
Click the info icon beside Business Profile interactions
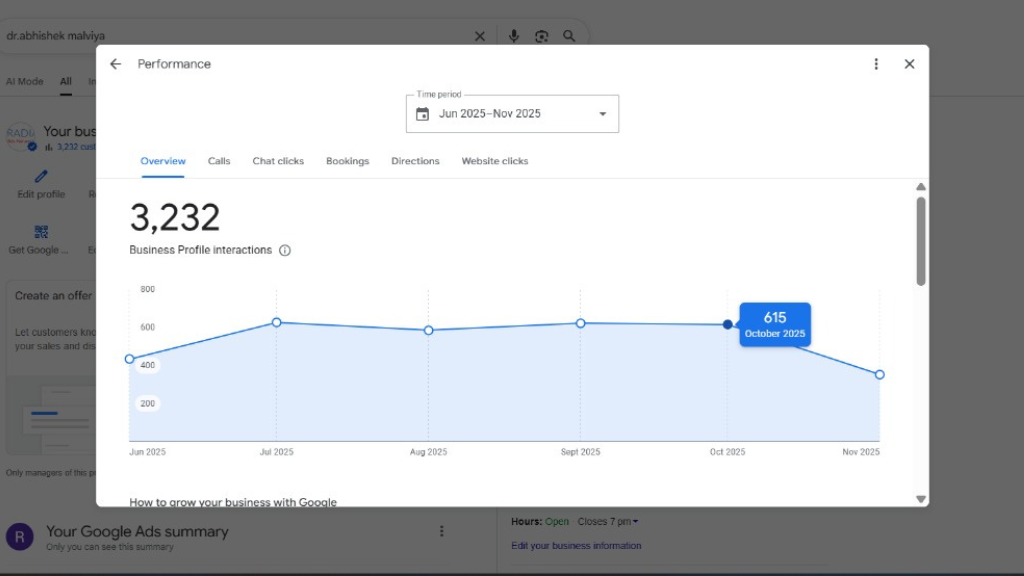click(x=285, y=251)
